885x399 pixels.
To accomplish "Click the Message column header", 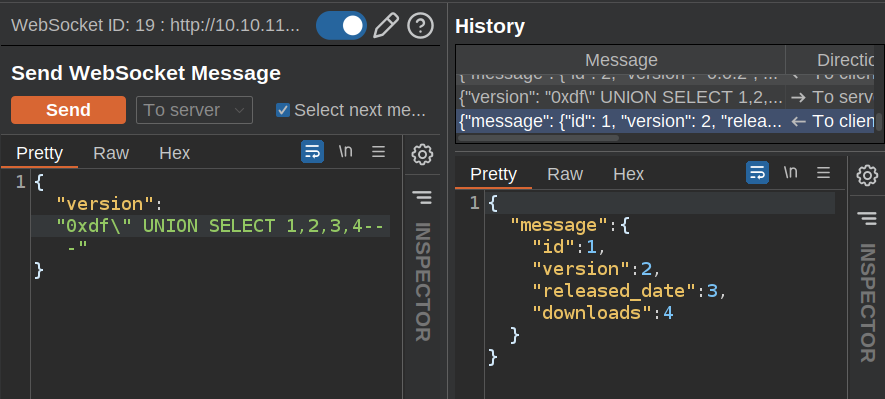I will (621, 60).
